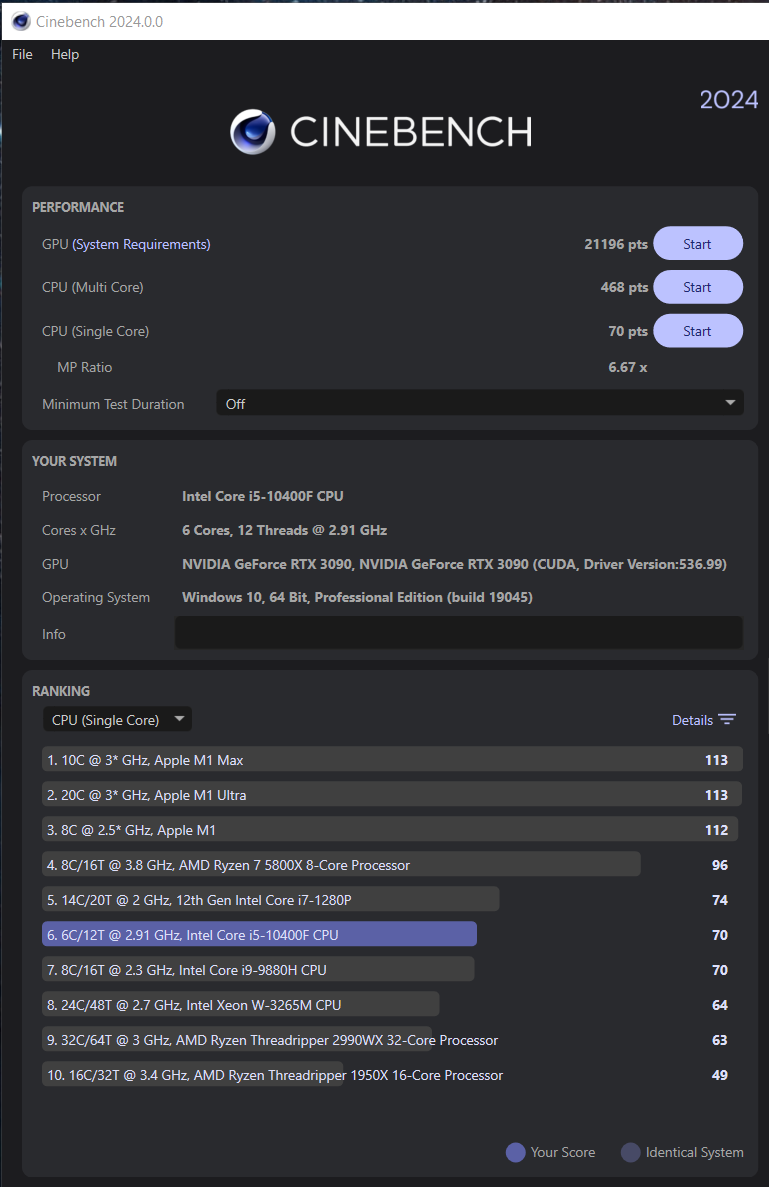
Task: Click the 70 pts single core score
Action: tap(627, 331)
